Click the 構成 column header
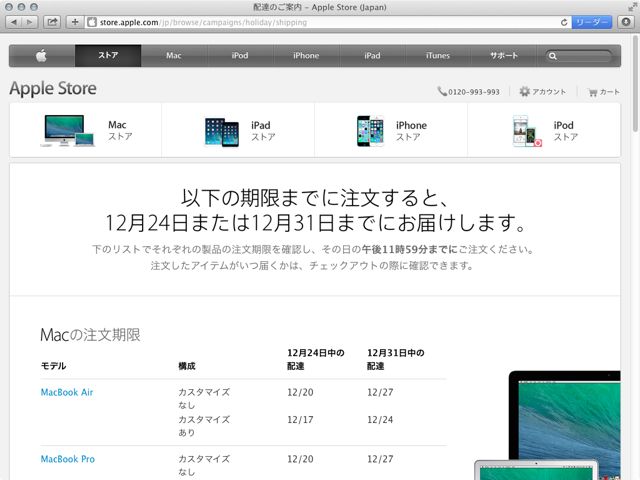640x480 pixels. (187, 366)
